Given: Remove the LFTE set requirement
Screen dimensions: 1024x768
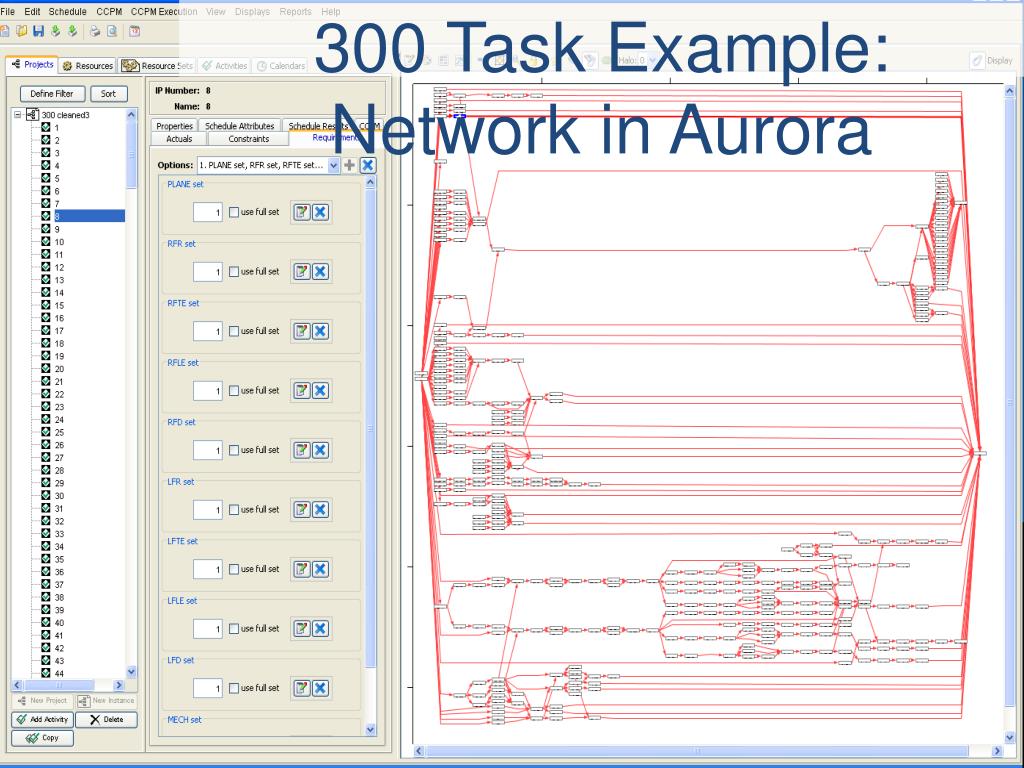Looking at the screenshot, I should pos(320,569).
